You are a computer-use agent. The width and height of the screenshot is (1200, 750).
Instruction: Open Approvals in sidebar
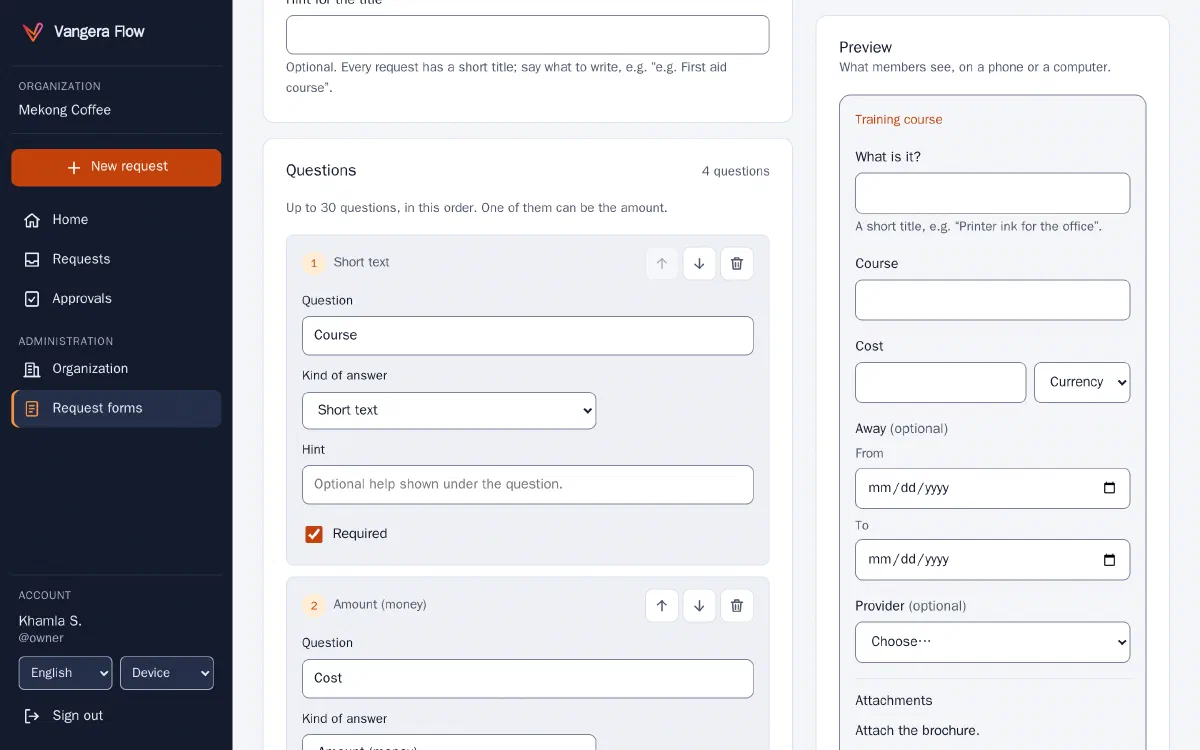pos(116,299)
